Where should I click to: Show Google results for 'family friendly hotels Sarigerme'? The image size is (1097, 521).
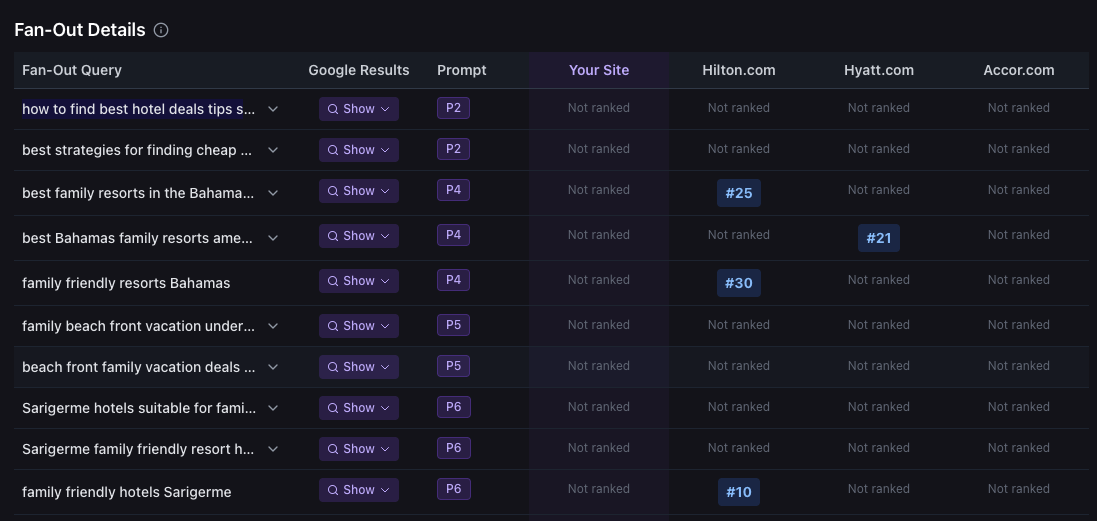coord(358,490)
